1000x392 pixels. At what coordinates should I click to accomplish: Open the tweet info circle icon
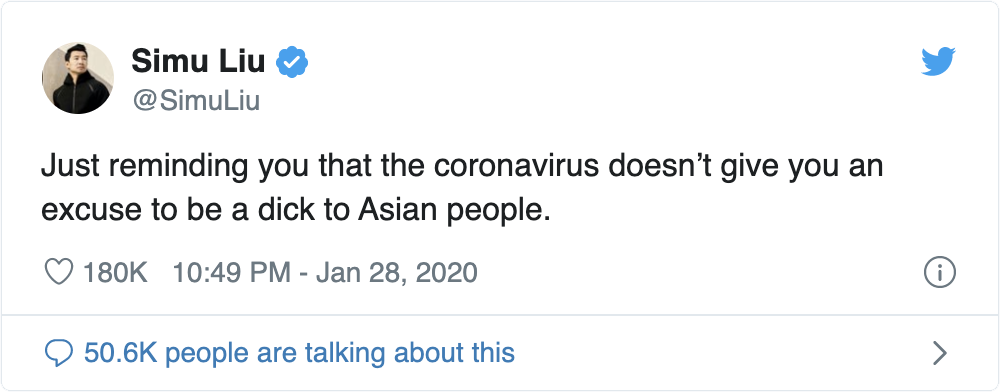tap(939, 273)
